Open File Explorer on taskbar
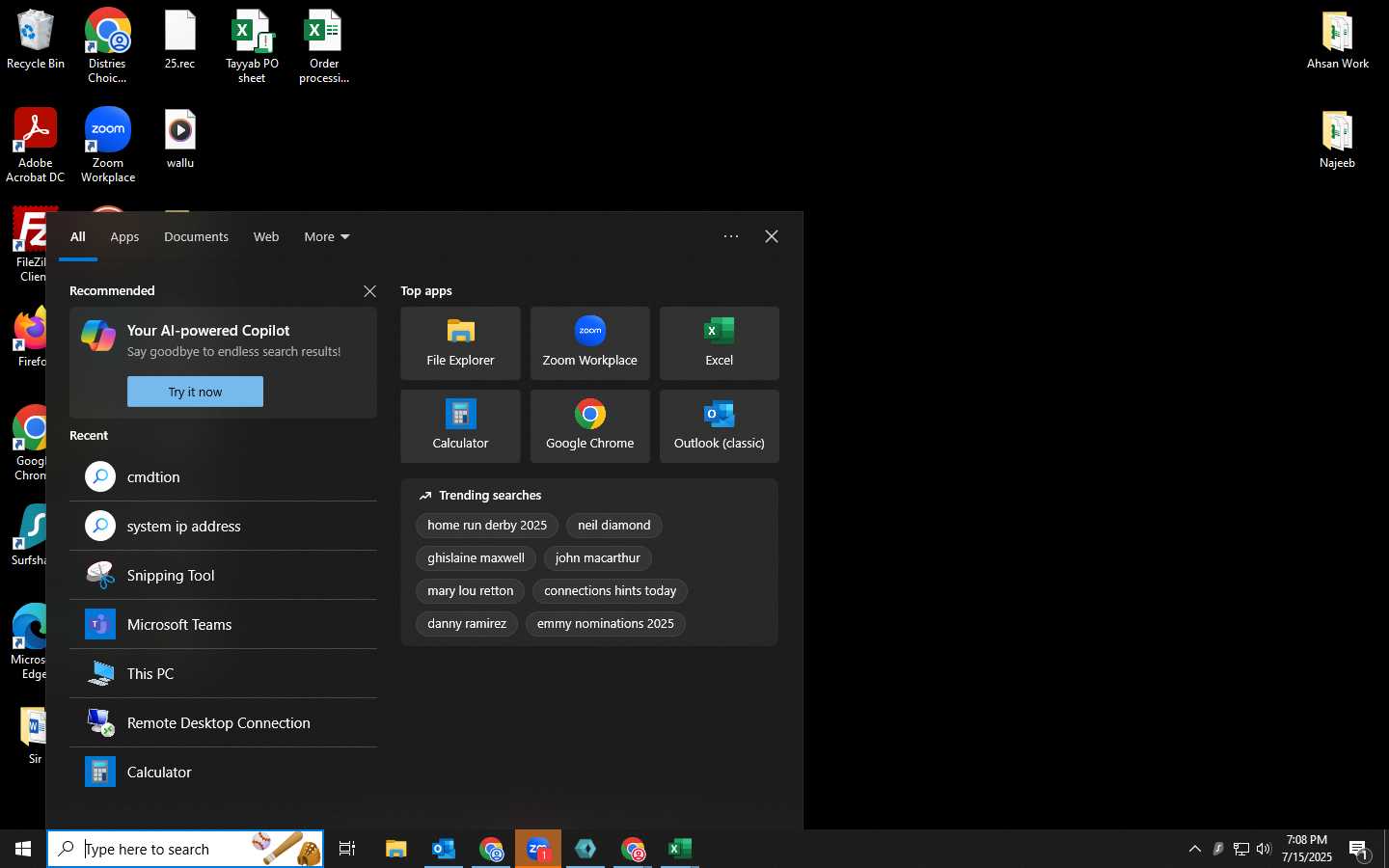 pyautogui.click(x=396, y=849)
